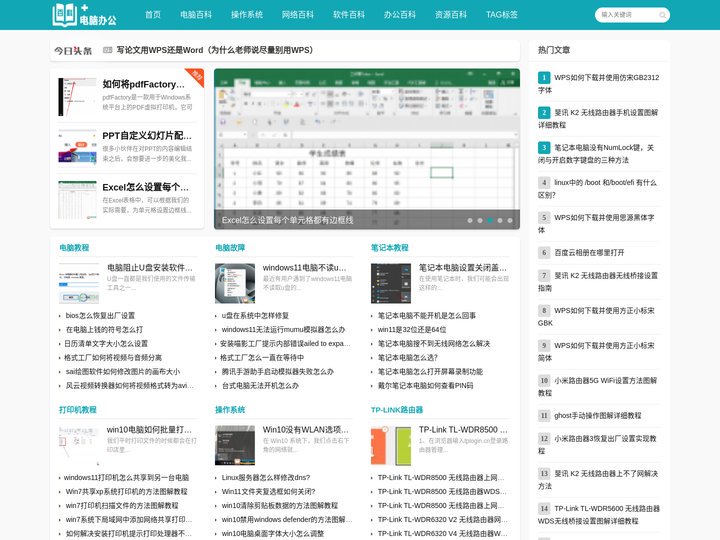720x540 pixels.
Task: Open the 笔记本电脑设置关闭盖 article thumbnail
Action: click(391, 283)
